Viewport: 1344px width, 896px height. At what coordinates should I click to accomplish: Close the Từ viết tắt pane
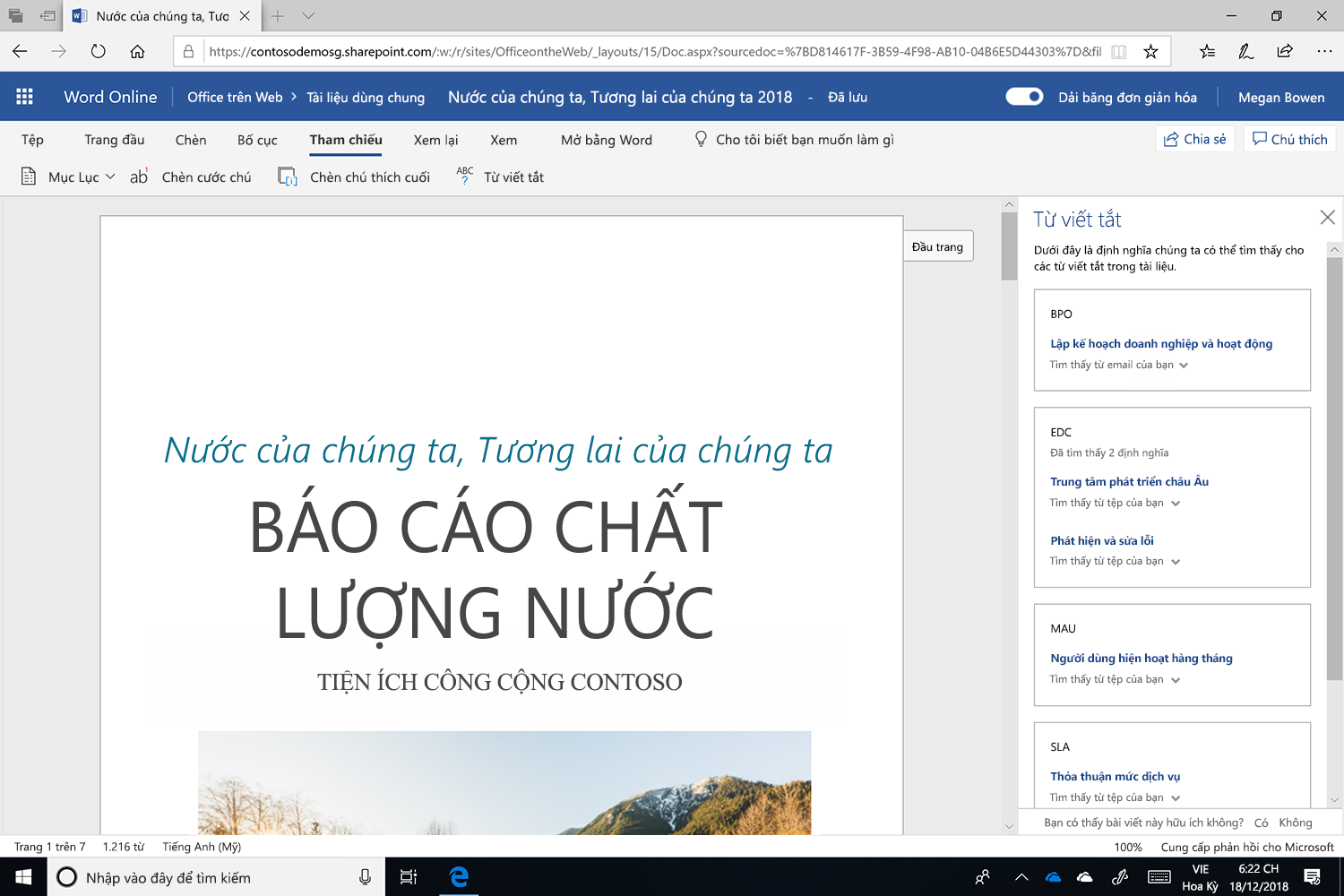point(1327,218)
